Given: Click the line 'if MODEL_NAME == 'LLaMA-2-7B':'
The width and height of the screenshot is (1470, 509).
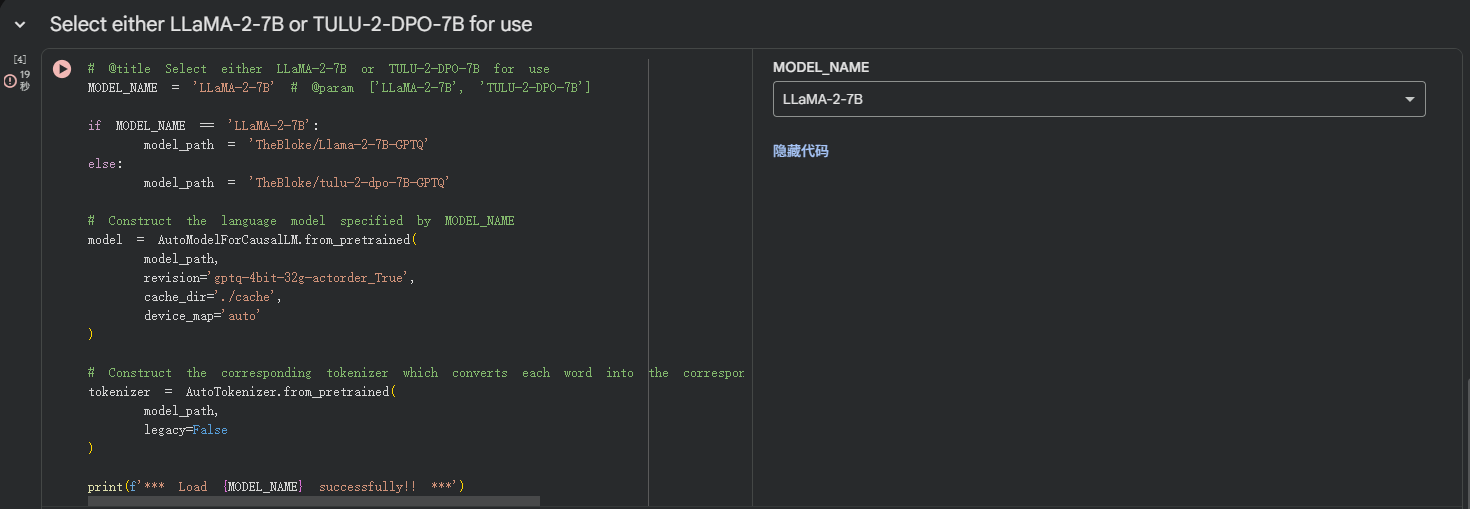Looking at the screenshot, I should tap(204, 126).
